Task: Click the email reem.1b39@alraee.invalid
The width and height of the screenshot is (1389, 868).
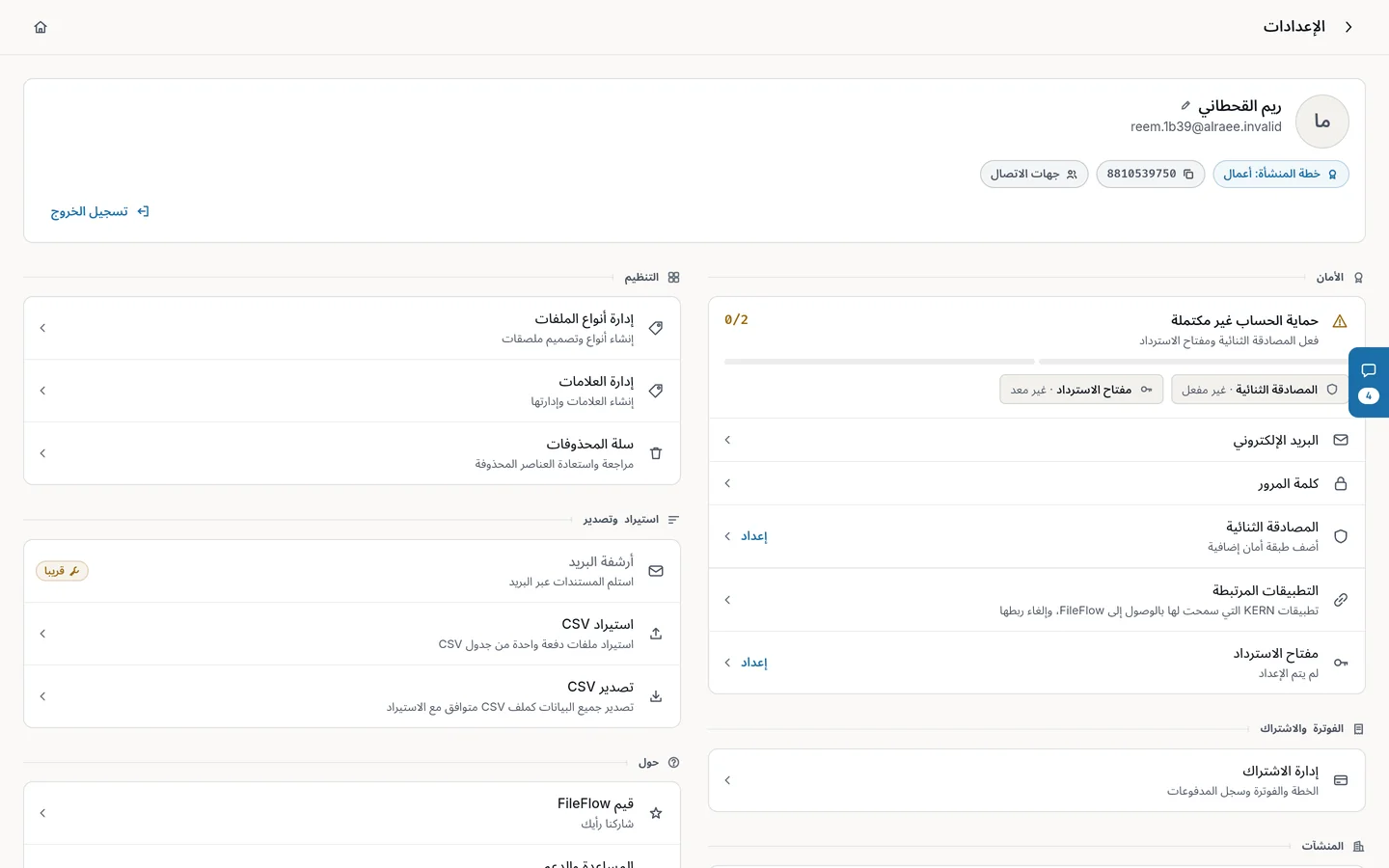Action: [x=1206, y=126]
